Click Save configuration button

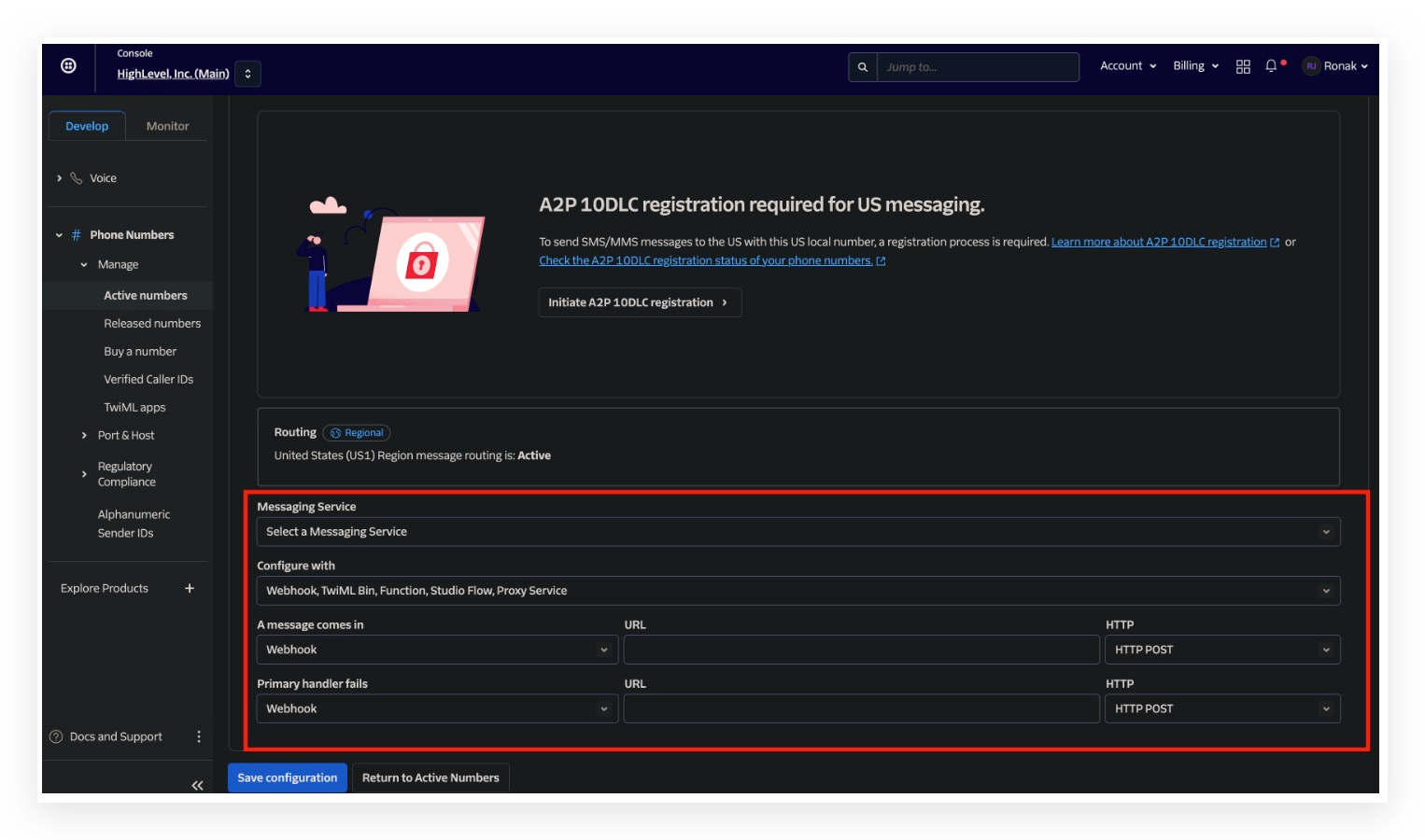coord(288,777)
